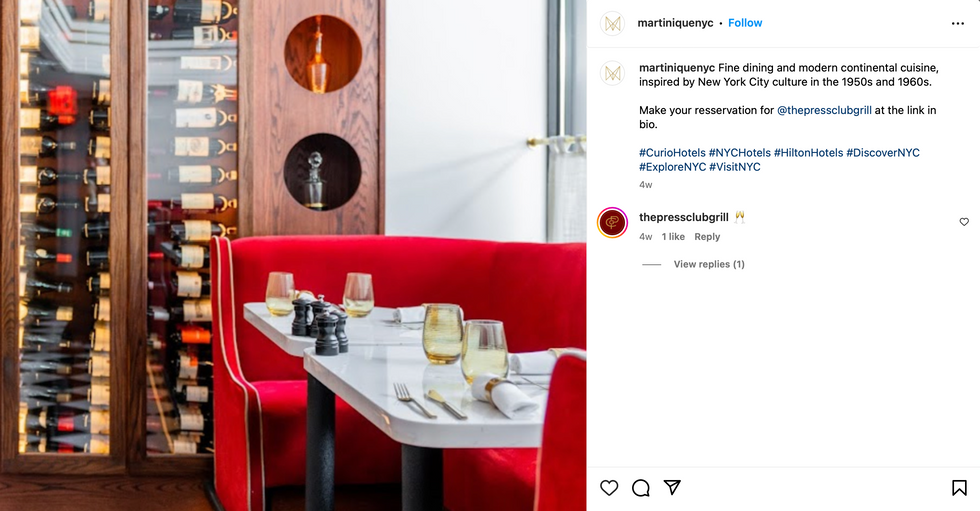Open martiniquenyc profile picture in header
Image resolution: width=980 pixels, height=511 pixels.
(612, 24)
